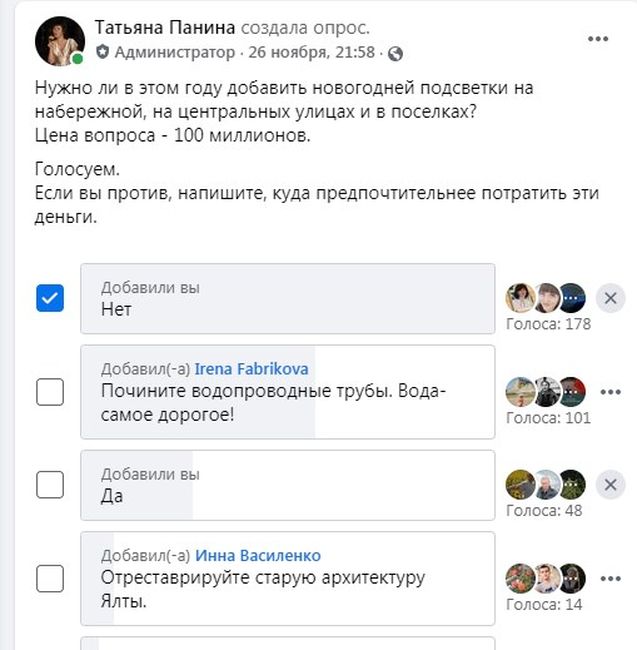The height and width of the screenshot is (650, 637).
Task: Check the 'Почините водопроводные трубы' option checkbox
Action: tap(50, 392)
